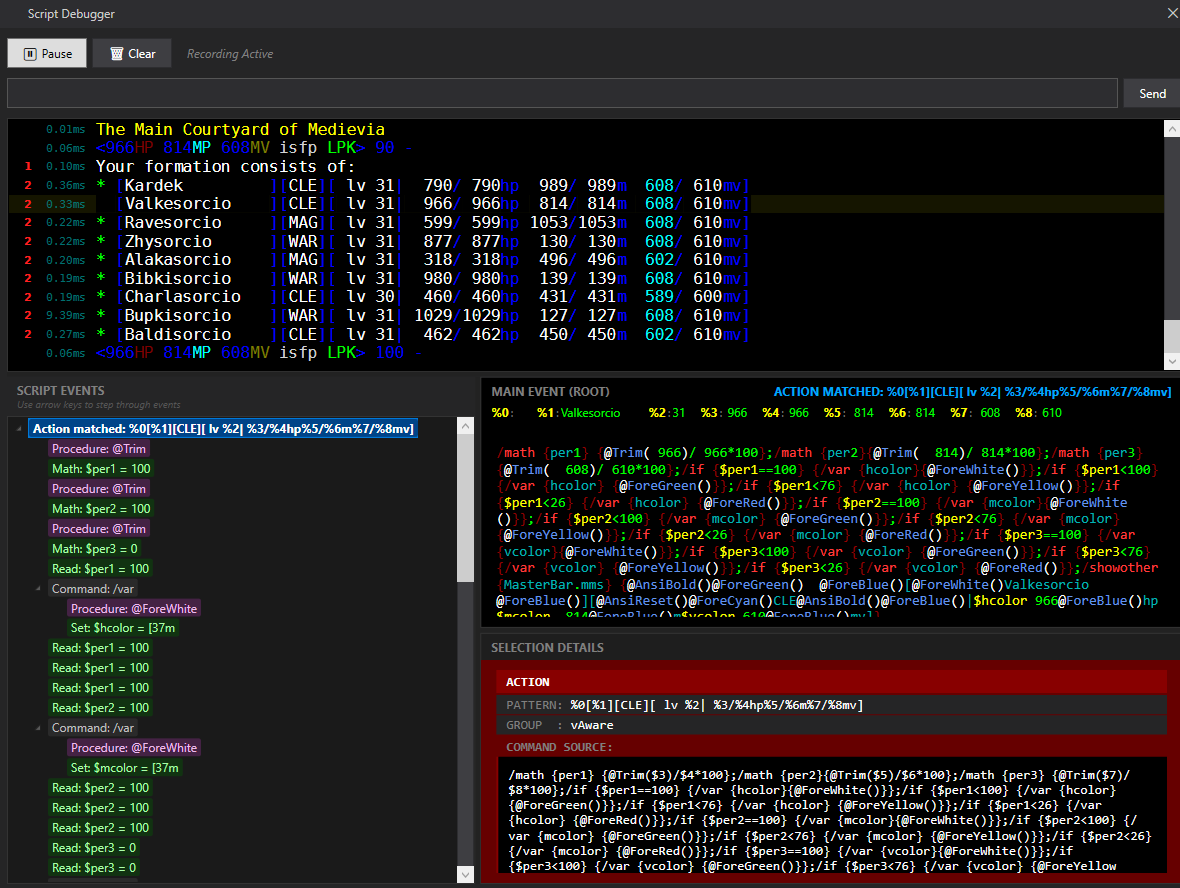Select the first Command: /var event

93,588
